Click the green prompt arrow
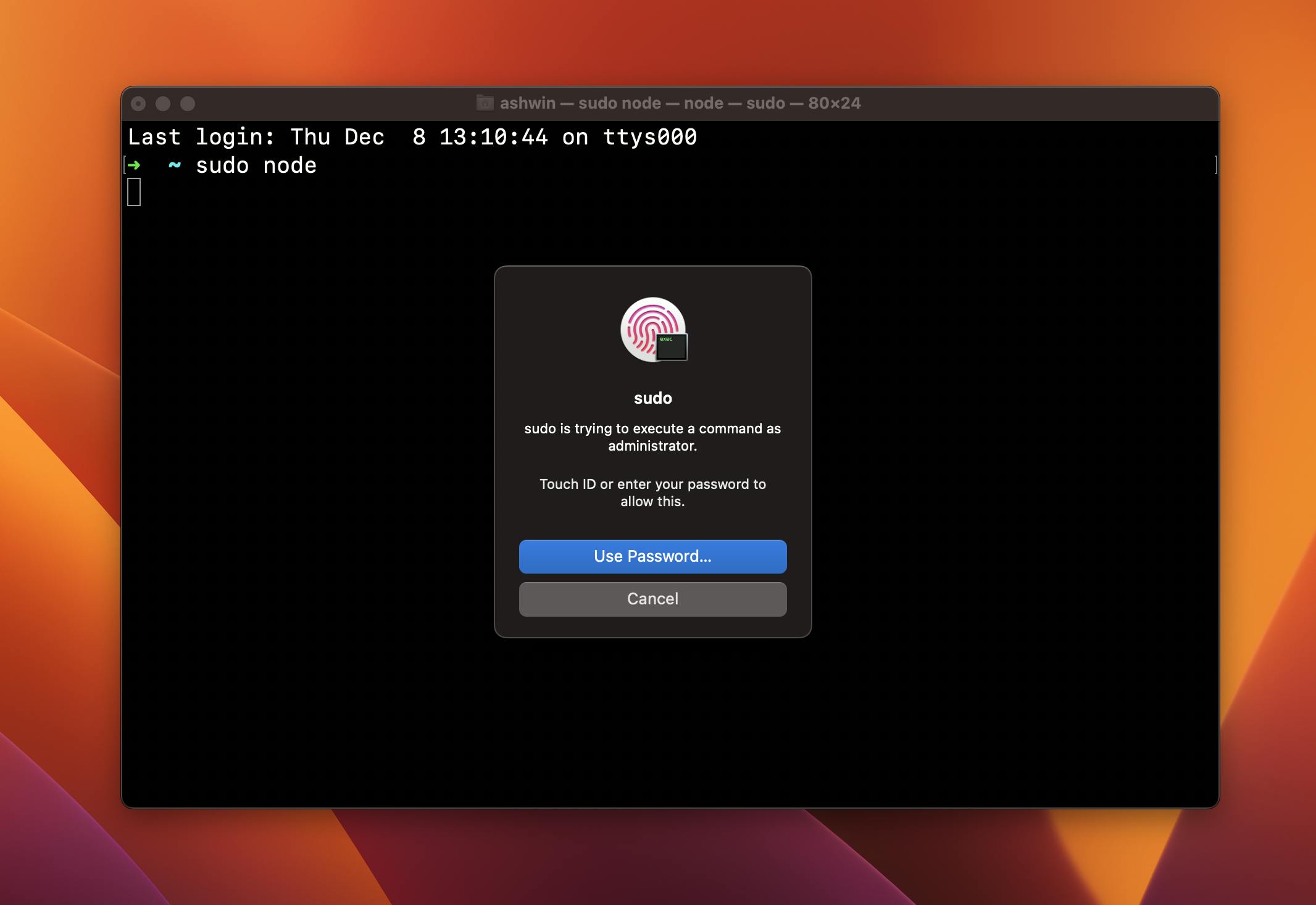The width and height of the screenshot is (1316, 905). [134, 165]
